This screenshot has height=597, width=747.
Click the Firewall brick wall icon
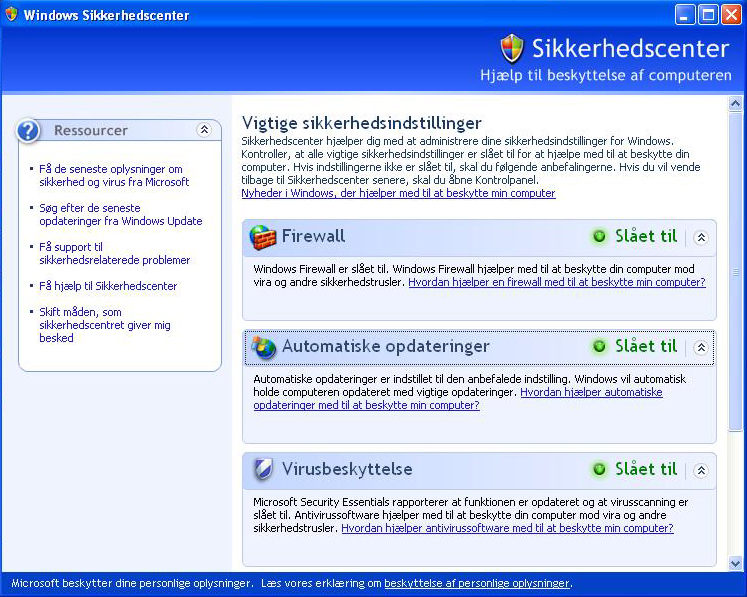263,237
